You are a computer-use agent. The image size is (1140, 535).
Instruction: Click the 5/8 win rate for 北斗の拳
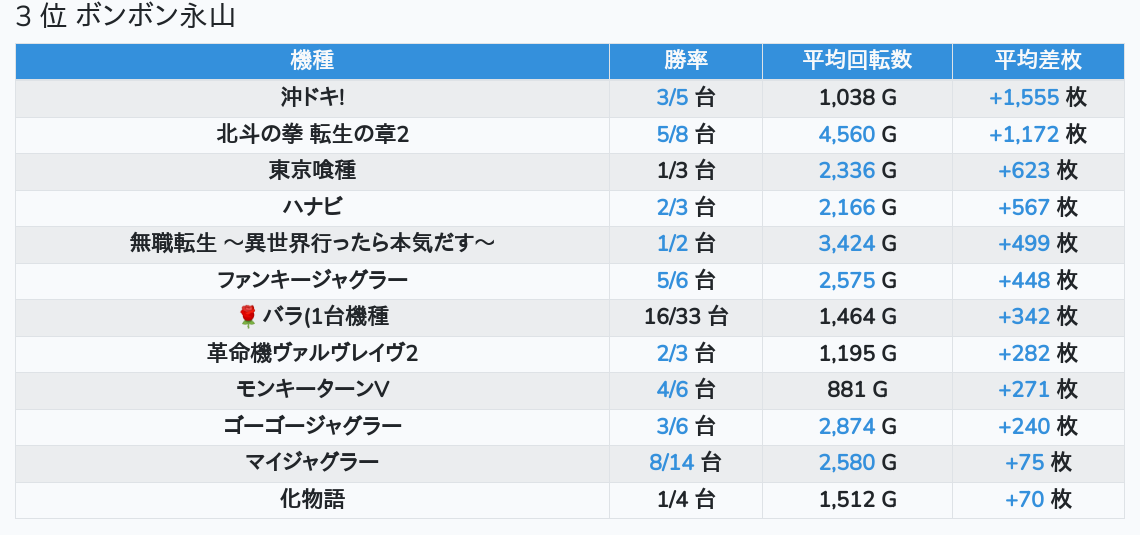(673, 134)
